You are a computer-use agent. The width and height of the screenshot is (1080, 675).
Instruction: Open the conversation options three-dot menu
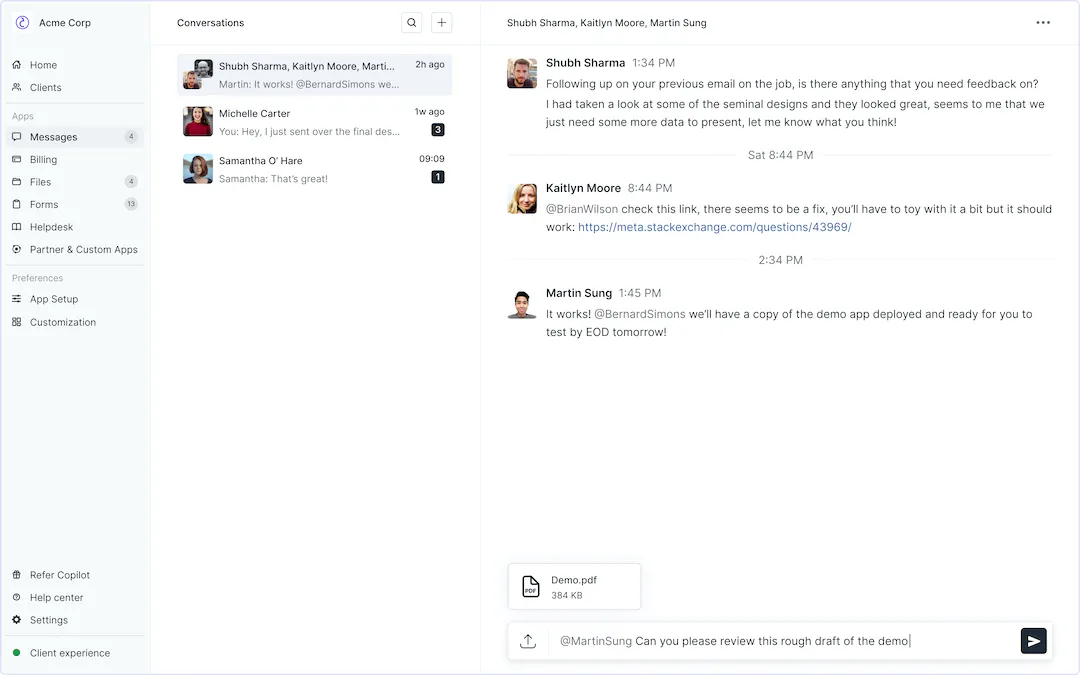[1043, 22]
